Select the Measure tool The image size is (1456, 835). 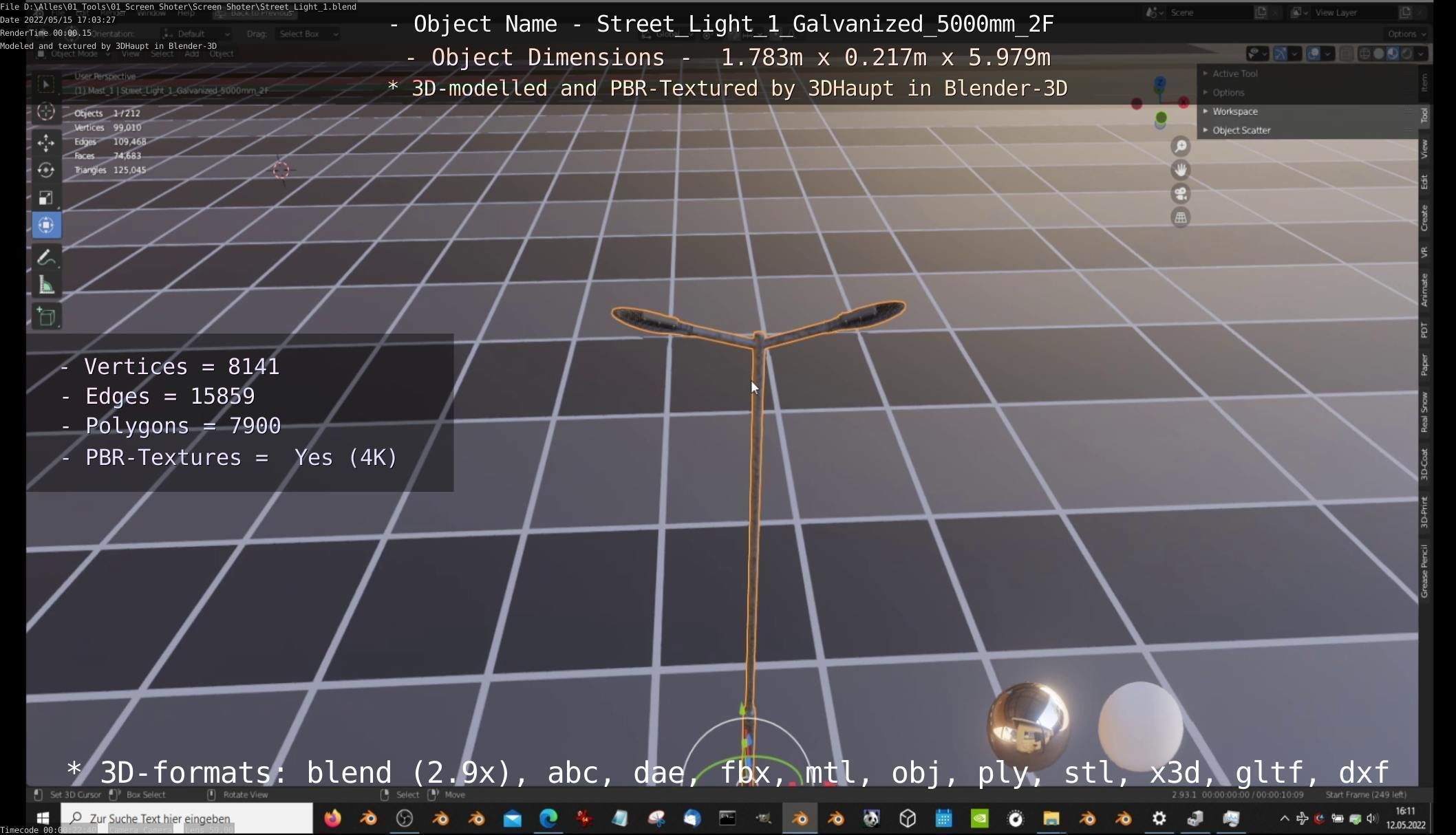(46, 285)
